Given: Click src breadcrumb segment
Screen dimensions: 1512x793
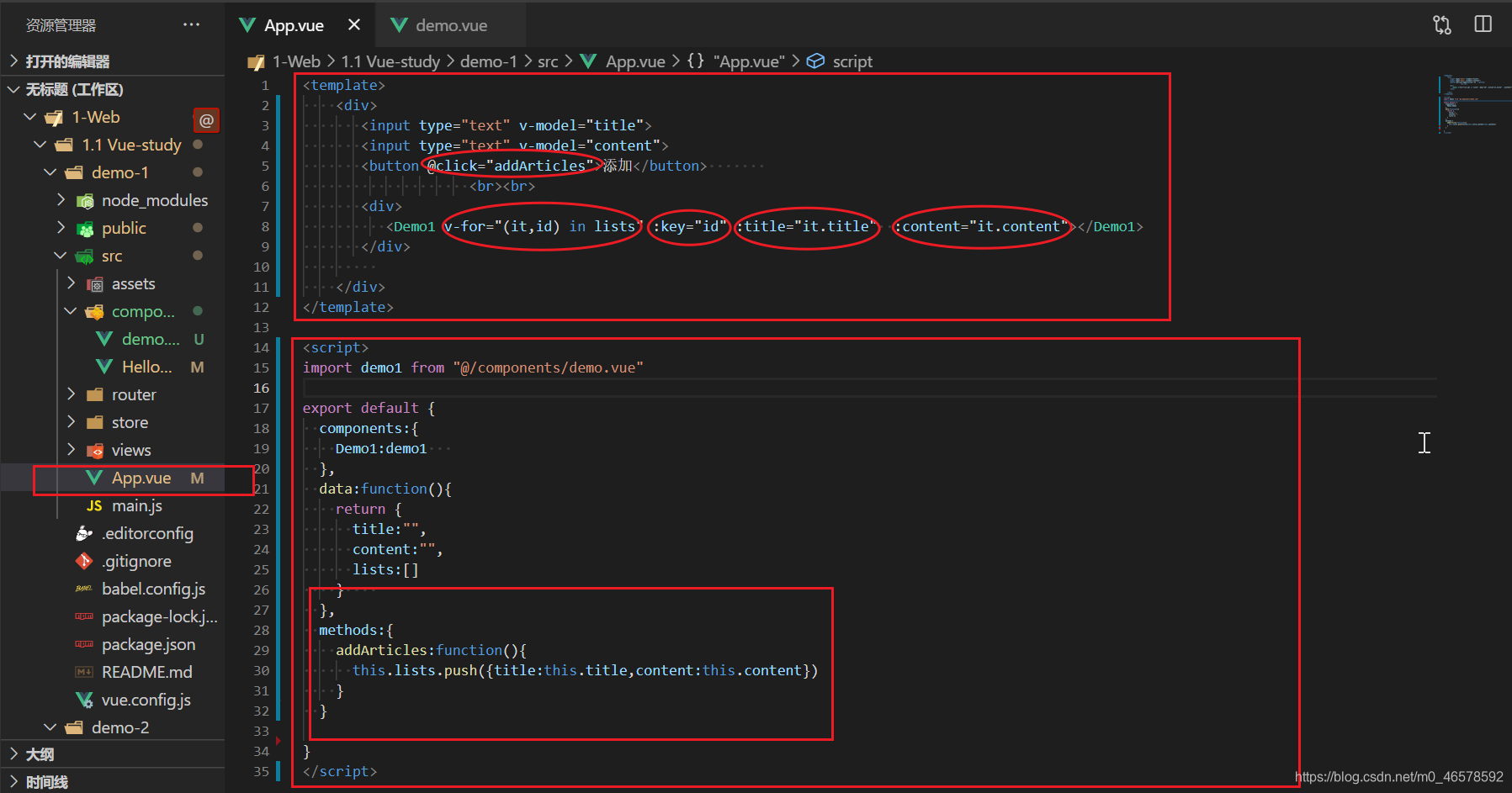Looking at the screenshot, I should coord(548,61).
